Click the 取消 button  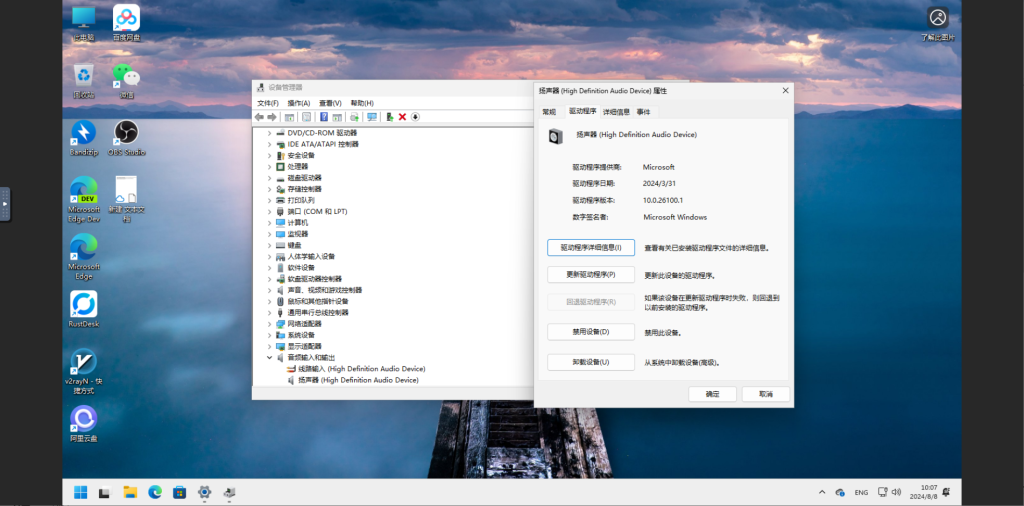pos(766,394)
